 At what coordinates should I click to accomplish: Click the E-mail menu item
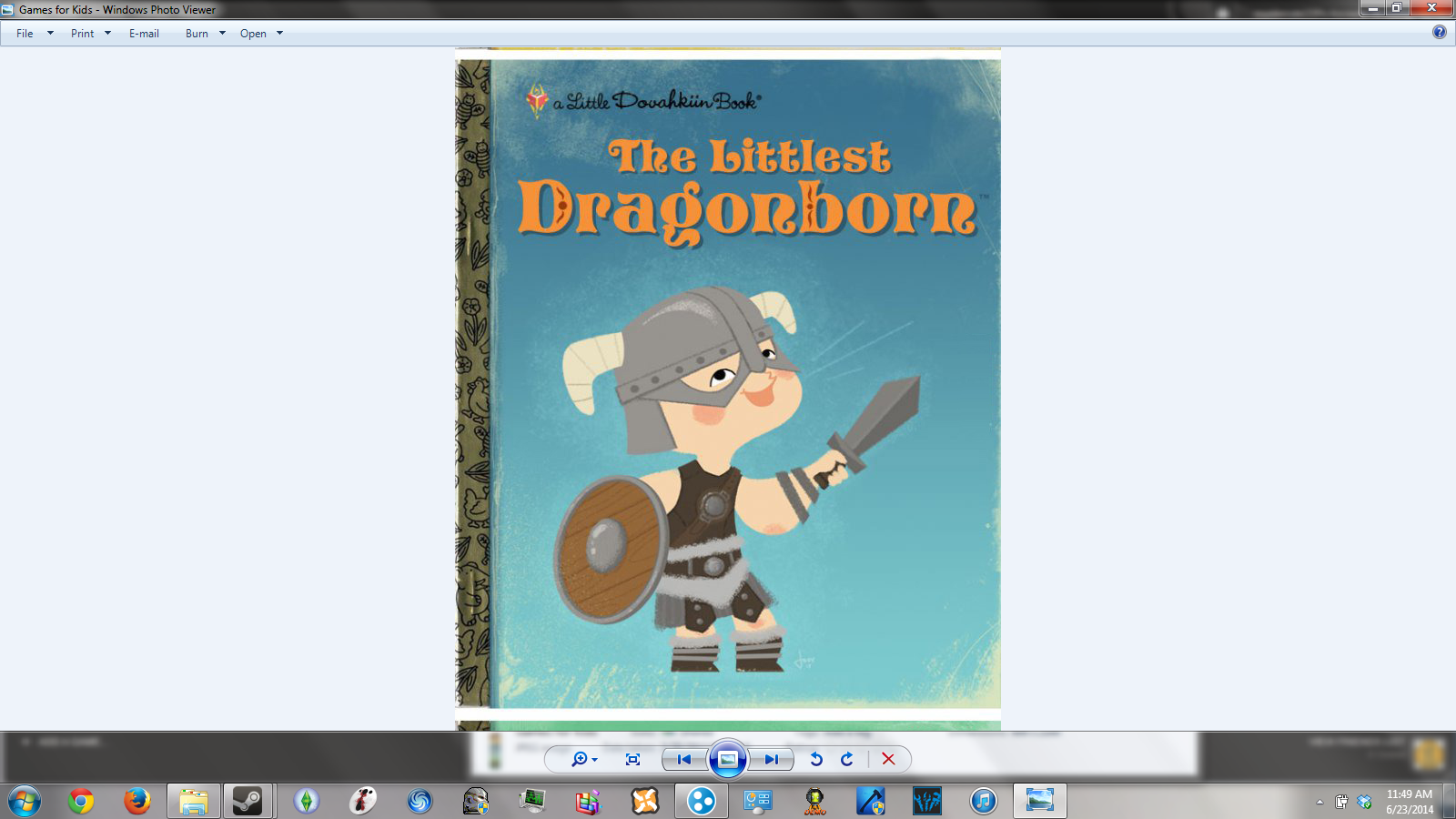[x=144, y=34]
